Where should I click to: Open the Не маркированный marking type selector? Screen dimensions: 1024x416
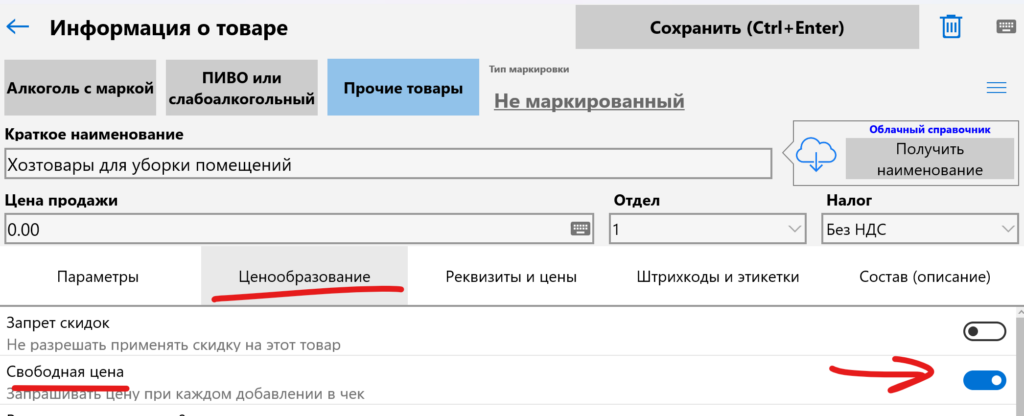pos(589,101)
